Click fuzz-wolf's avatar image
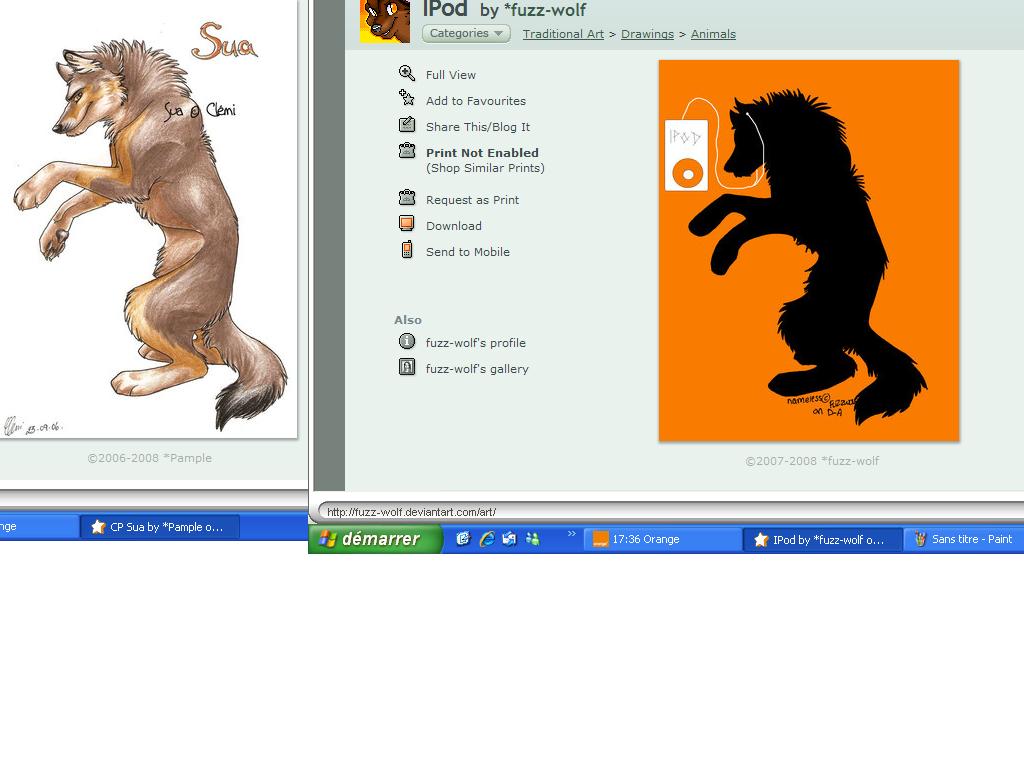 tap(385, 21)
